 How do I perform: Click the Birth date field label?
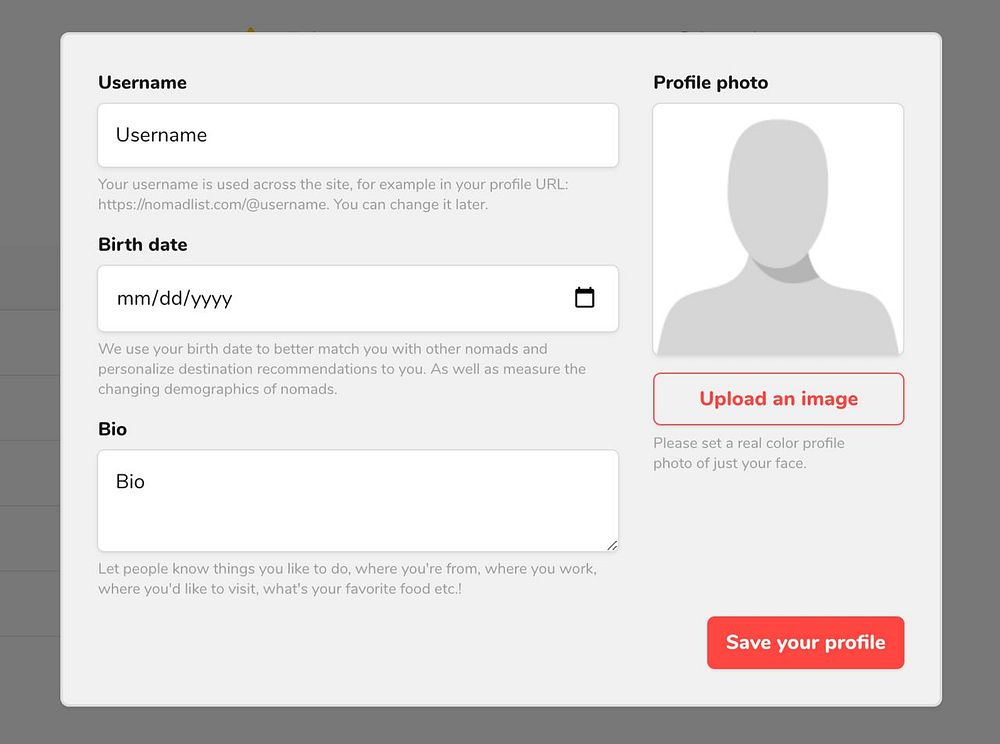(142, 245)
